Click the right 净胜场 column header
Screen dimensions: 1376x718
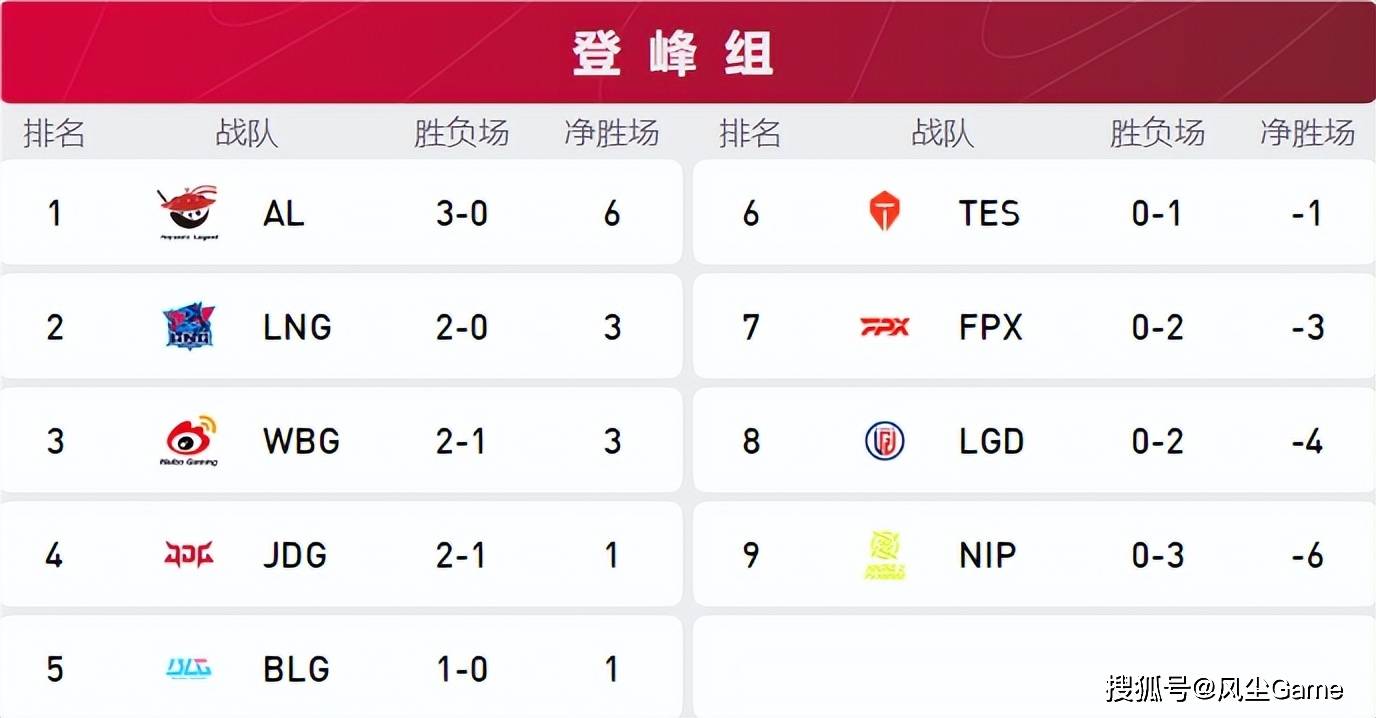(x=1307, y=133)
